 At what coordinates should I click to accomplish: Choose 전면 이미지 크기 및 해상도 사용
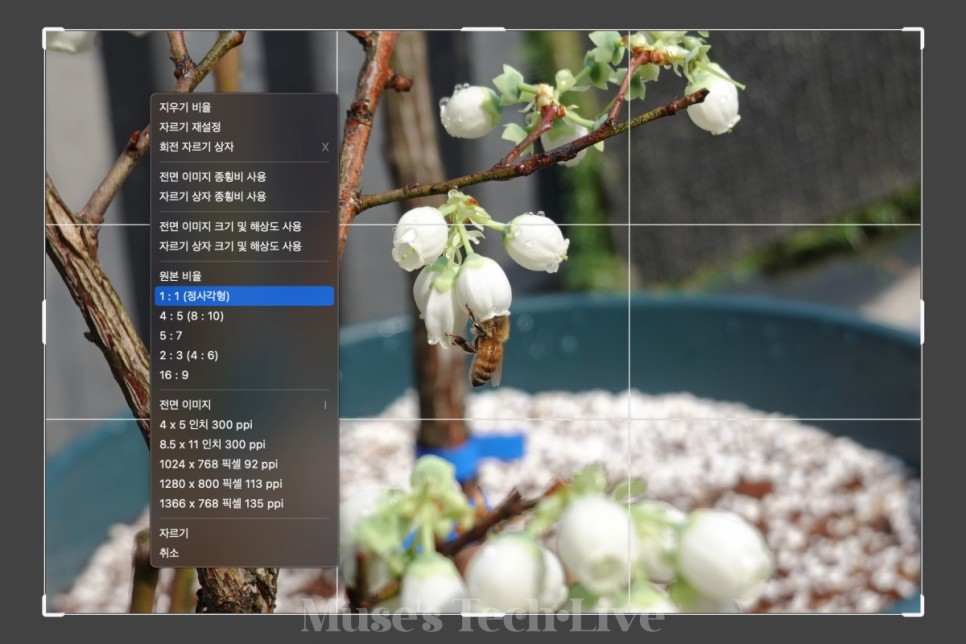tap(245, 226)
